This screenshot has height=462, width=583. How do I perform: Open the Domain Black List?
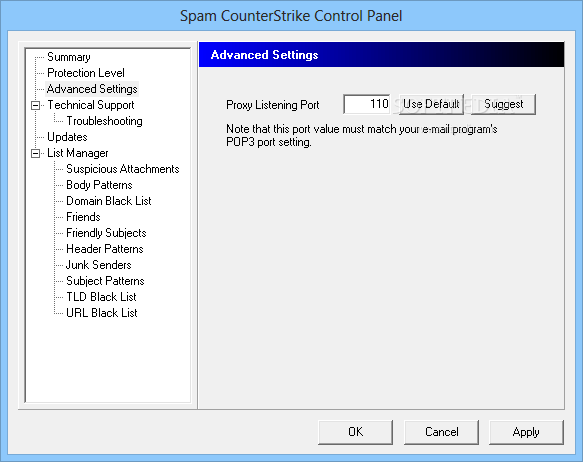[x=109, y=201]
